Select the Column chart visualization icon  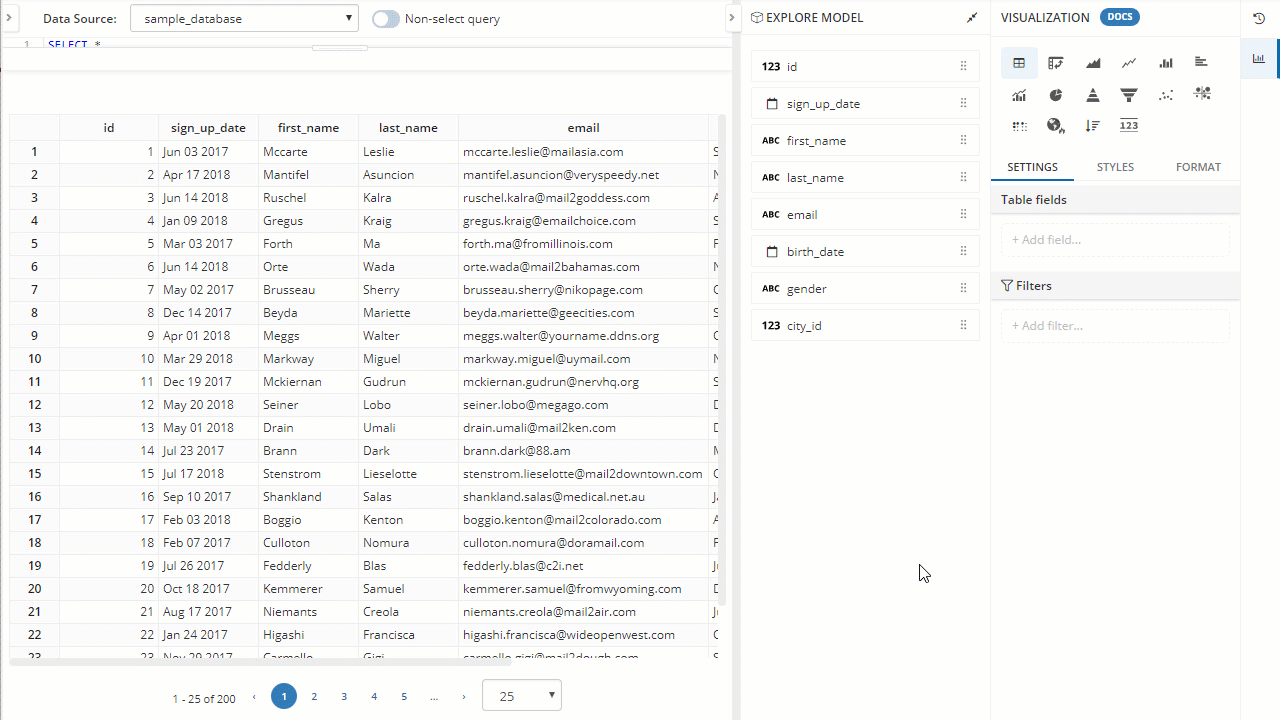(1166, 63)
